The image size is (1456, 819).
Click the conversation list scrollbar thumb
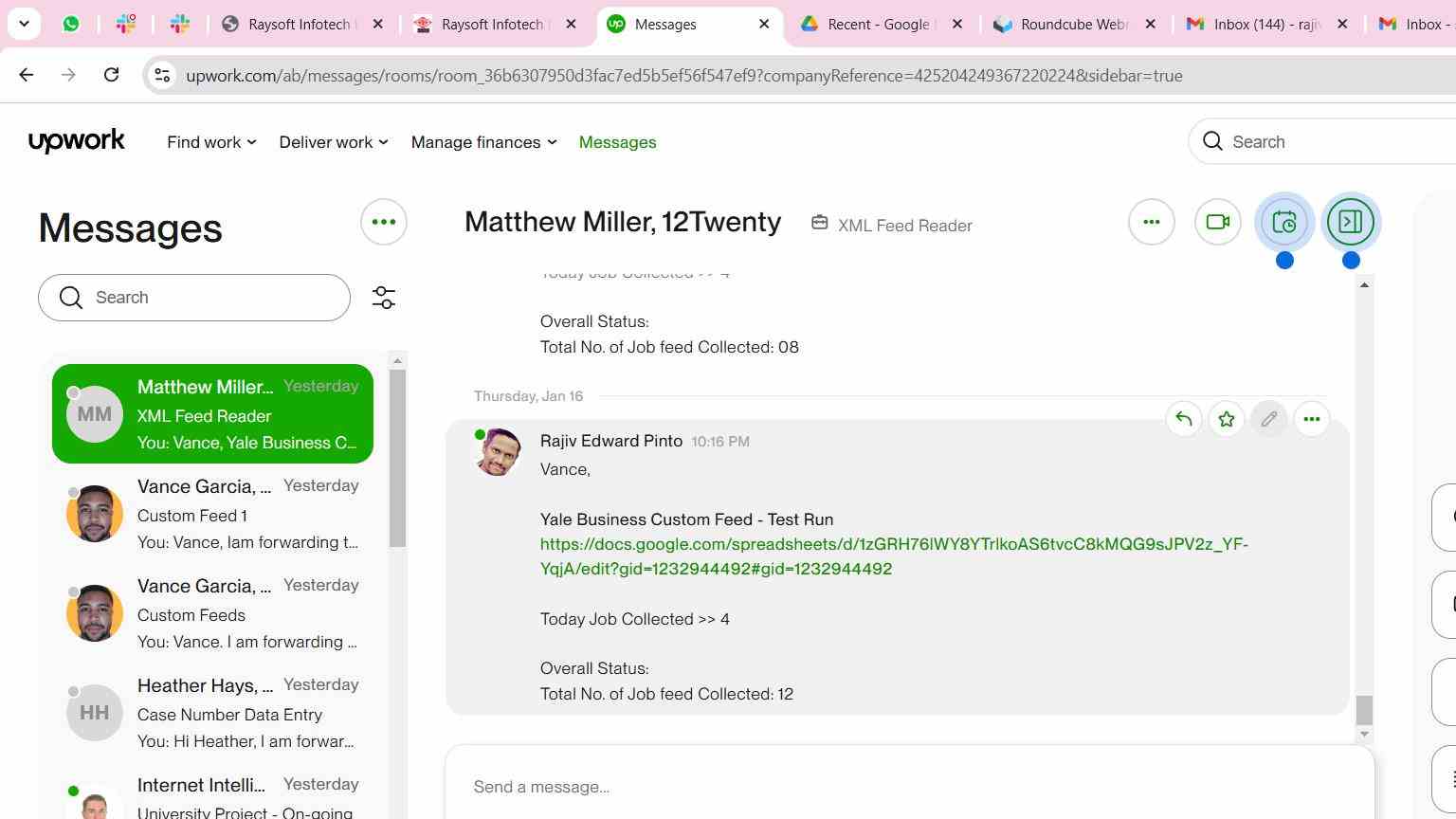(397, 458)
